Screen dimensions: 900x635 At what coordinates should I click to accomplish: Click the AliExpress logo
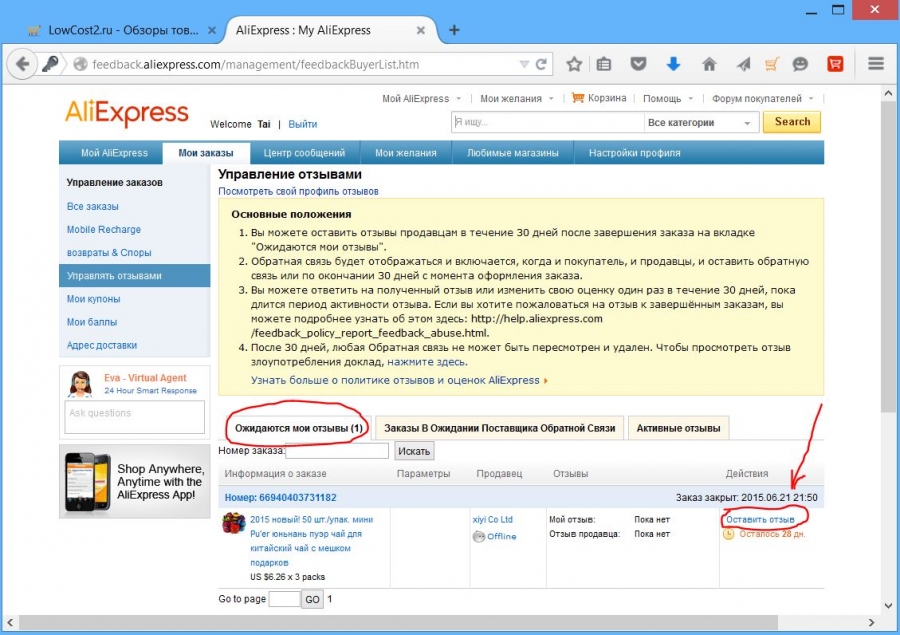point(127,113)
